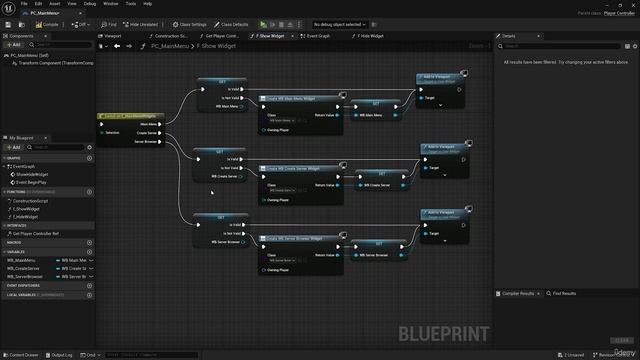The width and height of the screenshot is (640, 360).
Task: Switch to the Find Results tab
Action: 561,293
